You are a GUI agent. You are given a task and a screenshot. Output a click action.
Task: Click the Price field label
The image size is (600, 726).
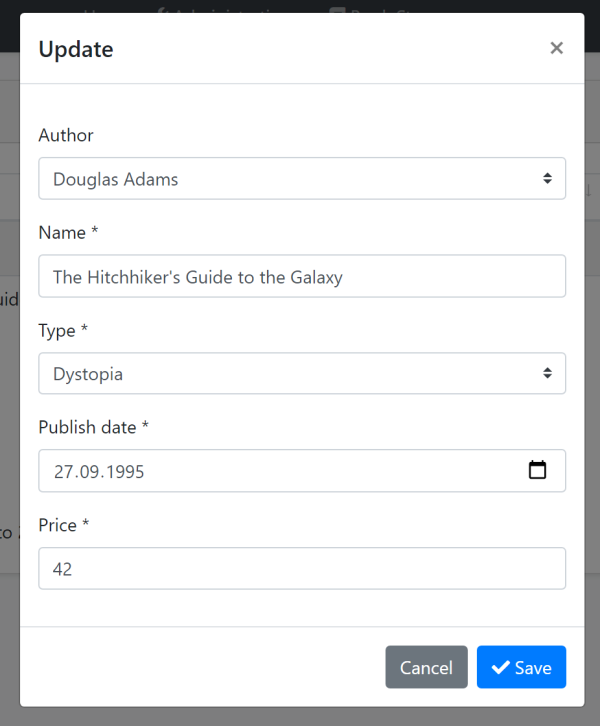tap(64, 525)
